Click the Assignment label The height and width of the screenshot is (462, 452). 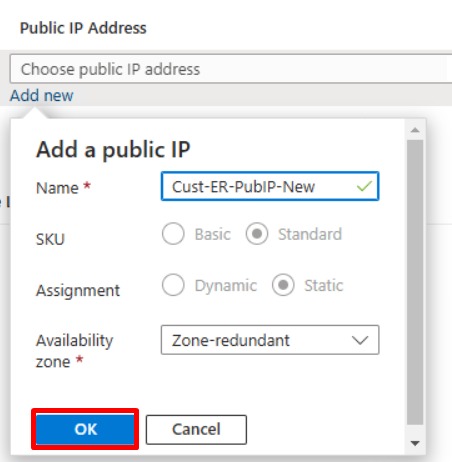[x=78, y=290]
